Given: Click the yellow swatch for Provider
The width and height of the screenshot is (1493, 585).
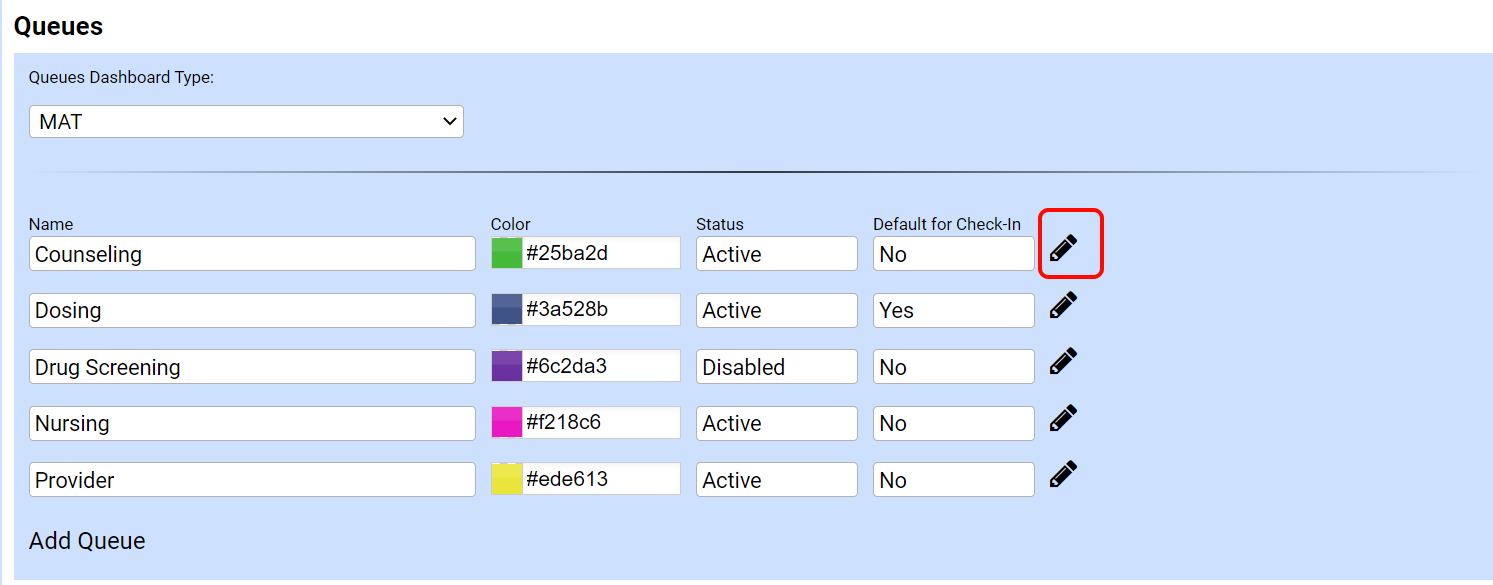Looking at the screenshot, I should pyautogui.click(x=506, y=479).
